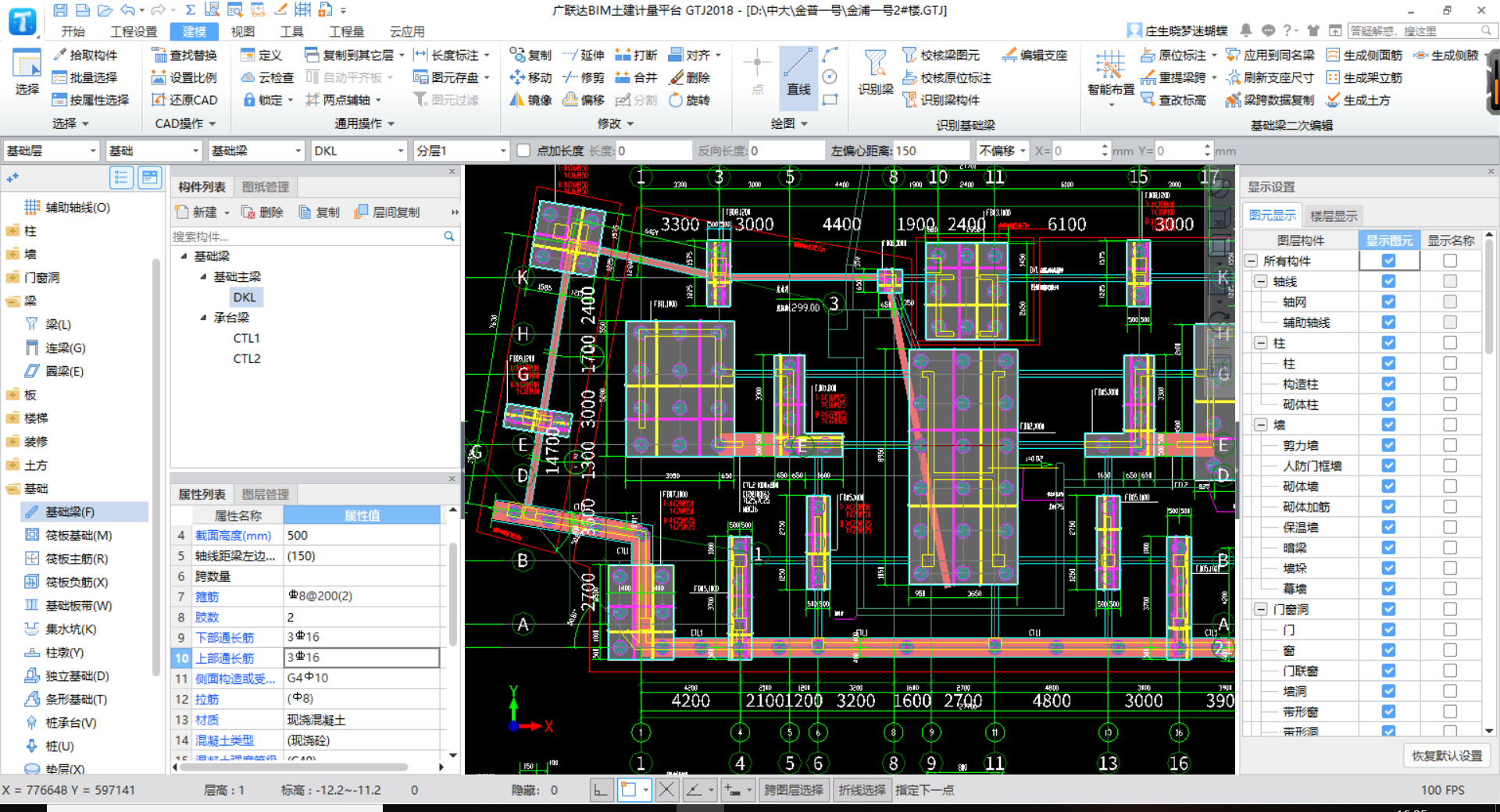Click the 旋转 rotate tool
This screenshot has height=812, width=1500.
pos(689,100)
